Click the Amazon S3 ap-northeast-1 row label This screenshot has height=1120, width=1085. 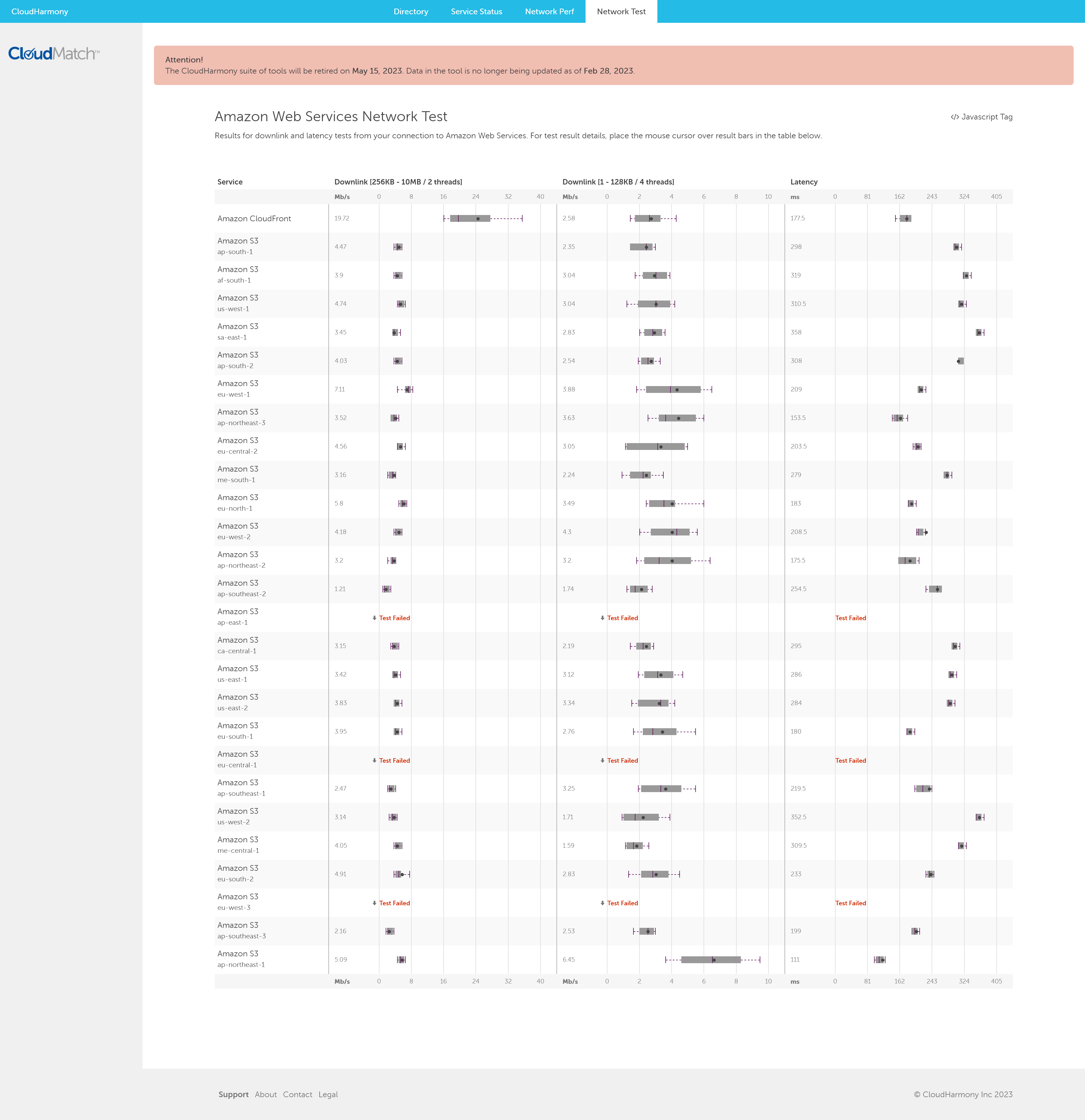241,959
